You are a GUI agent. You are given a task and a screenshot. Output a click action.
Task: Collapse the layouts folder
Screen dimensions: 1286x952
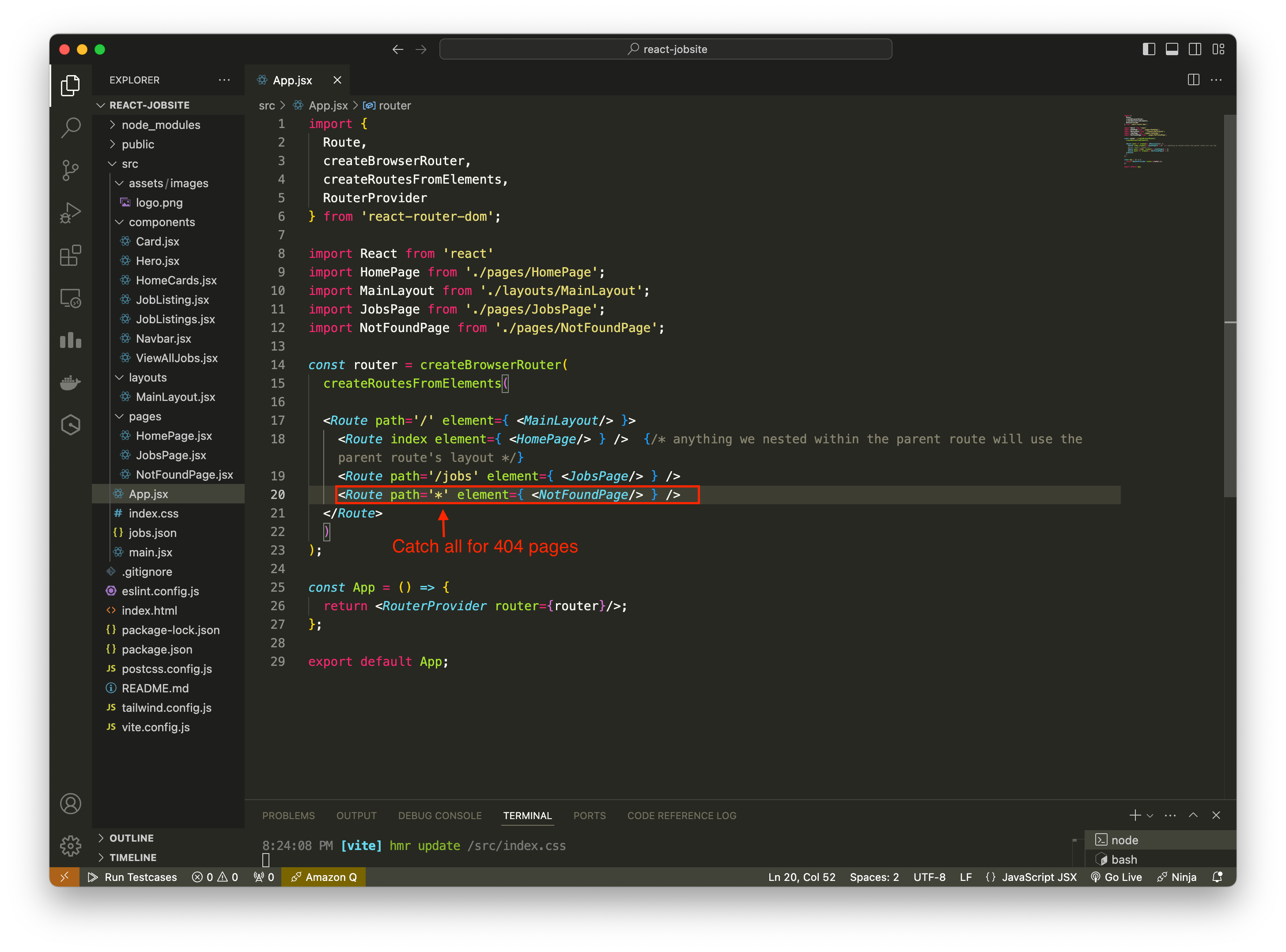(168, 378)
